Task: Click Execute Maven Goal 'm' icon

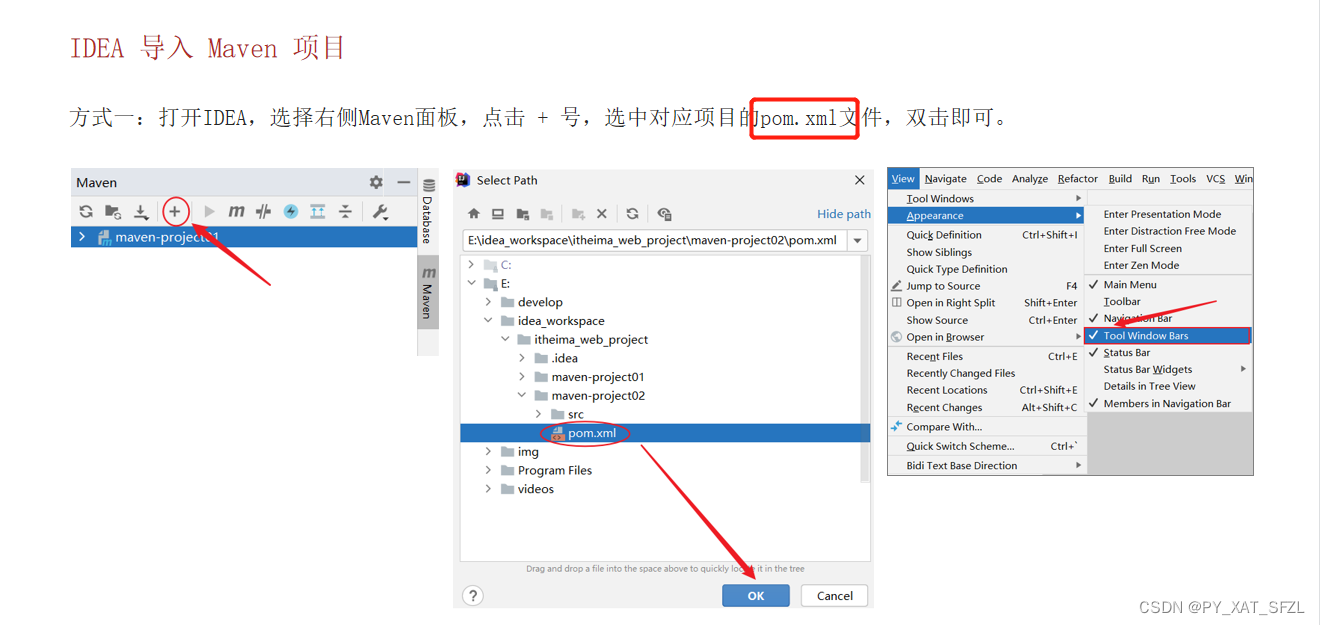Action: click(x=236, y=211)
